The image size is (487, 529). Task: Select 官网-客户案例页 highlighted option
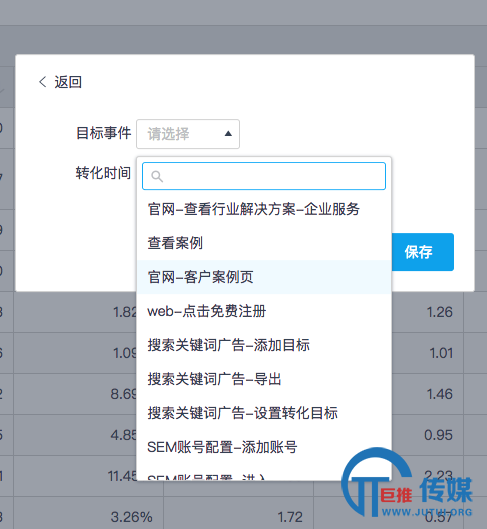tap(264, 277)
